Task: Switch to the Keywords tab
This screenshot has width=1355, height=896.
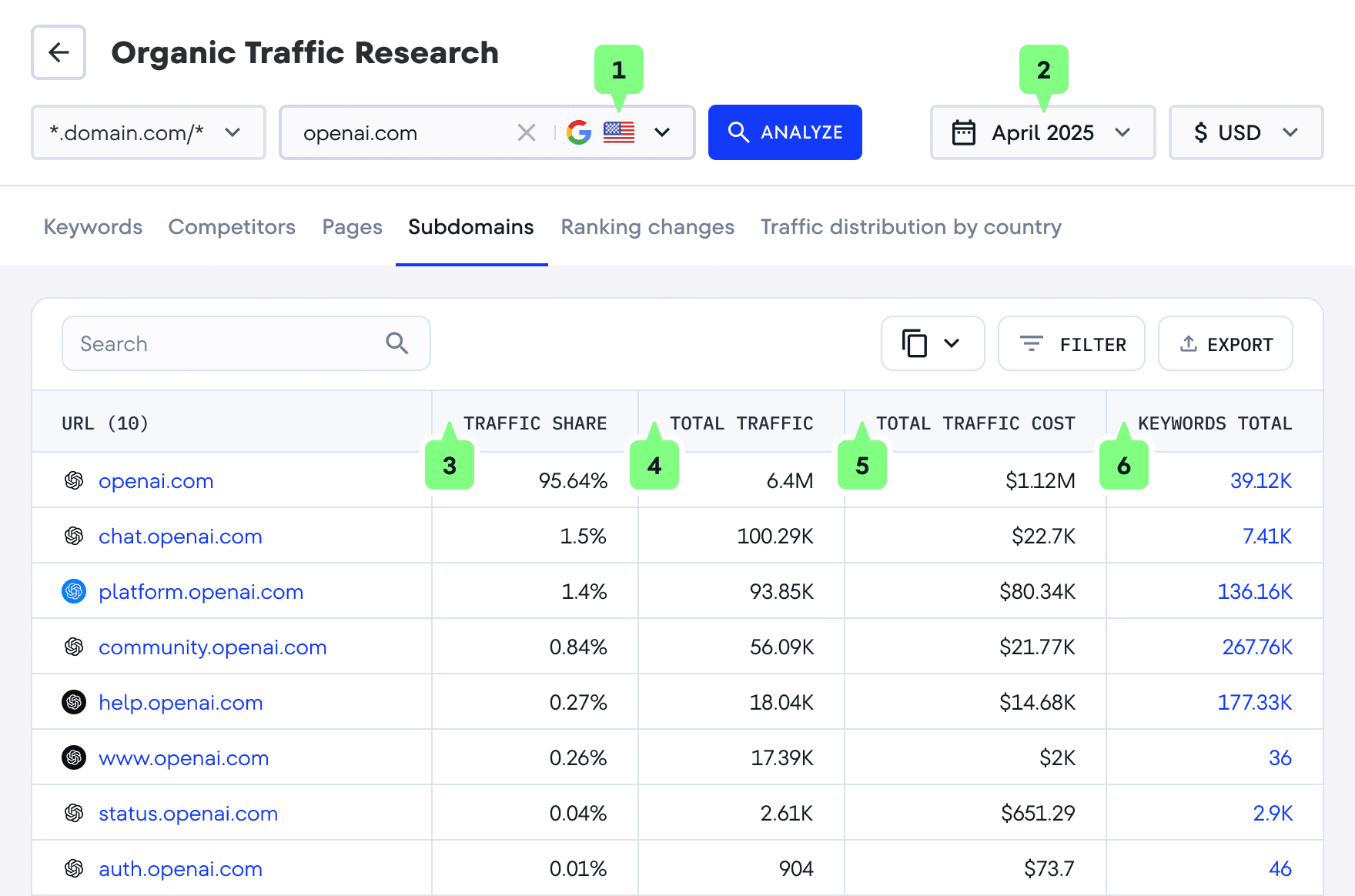Action: pos(93,227)
